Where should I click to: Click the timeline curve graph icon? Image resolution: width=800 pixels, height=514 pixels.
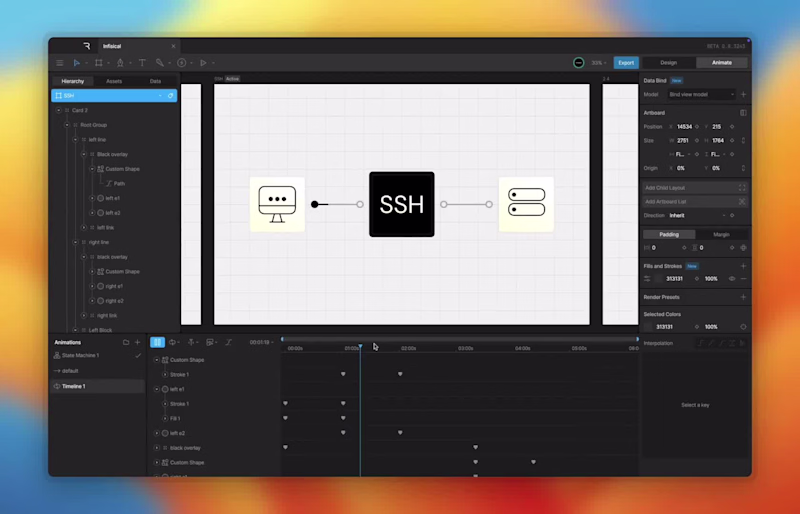pos(229,342)
